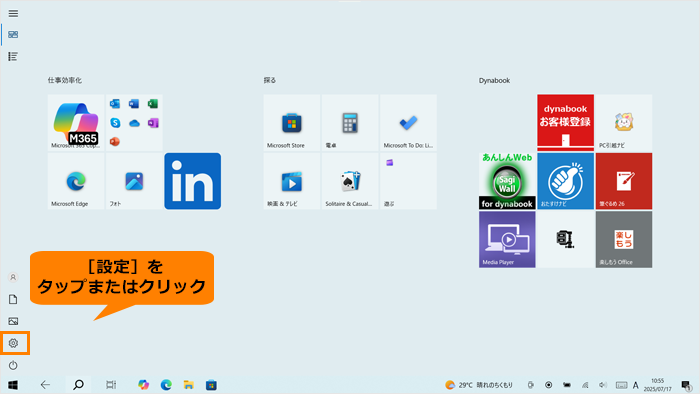Launch the LinkedIn tile
The height and width of the screenshot is (394, 700).
point(193,181)
